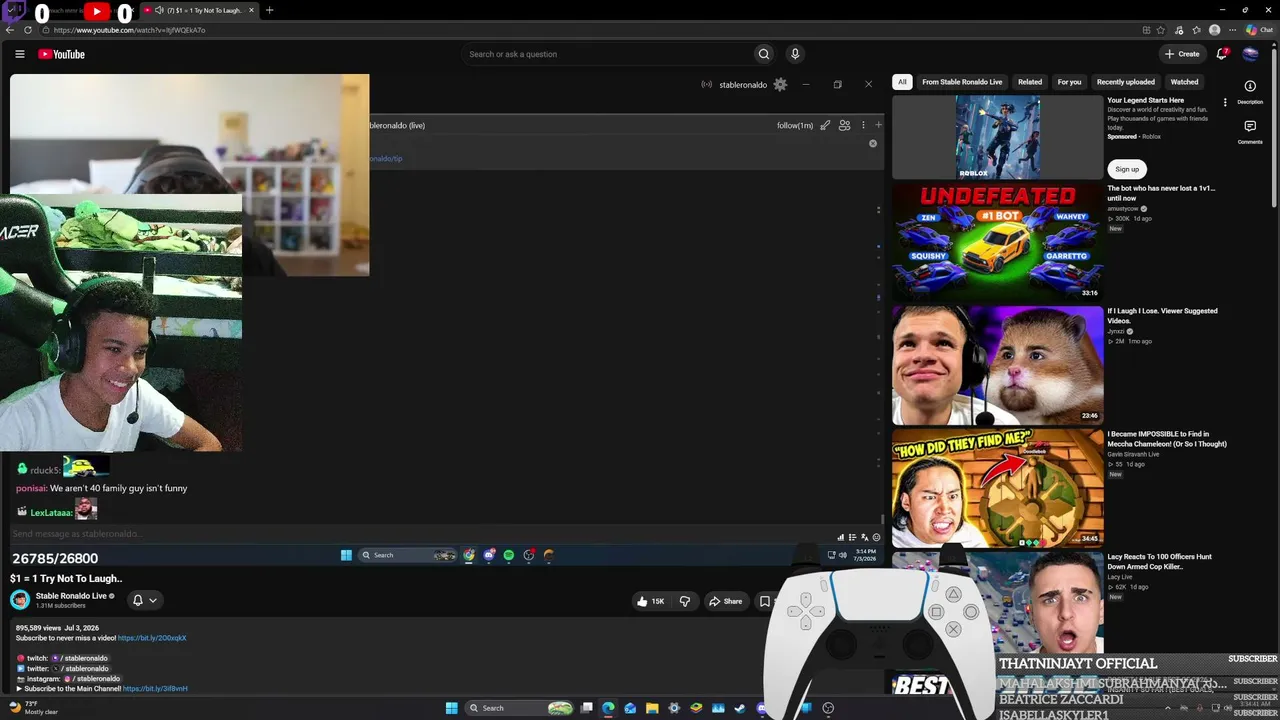Follow the bit.ly/2O0xqkX subscribe link

click(x=152, y=638)
